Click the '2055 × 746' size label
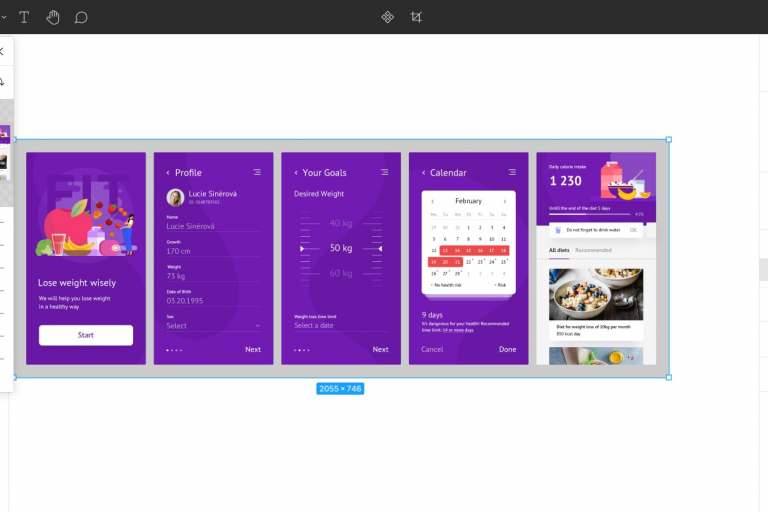768x512 pixels. (340, 389)
